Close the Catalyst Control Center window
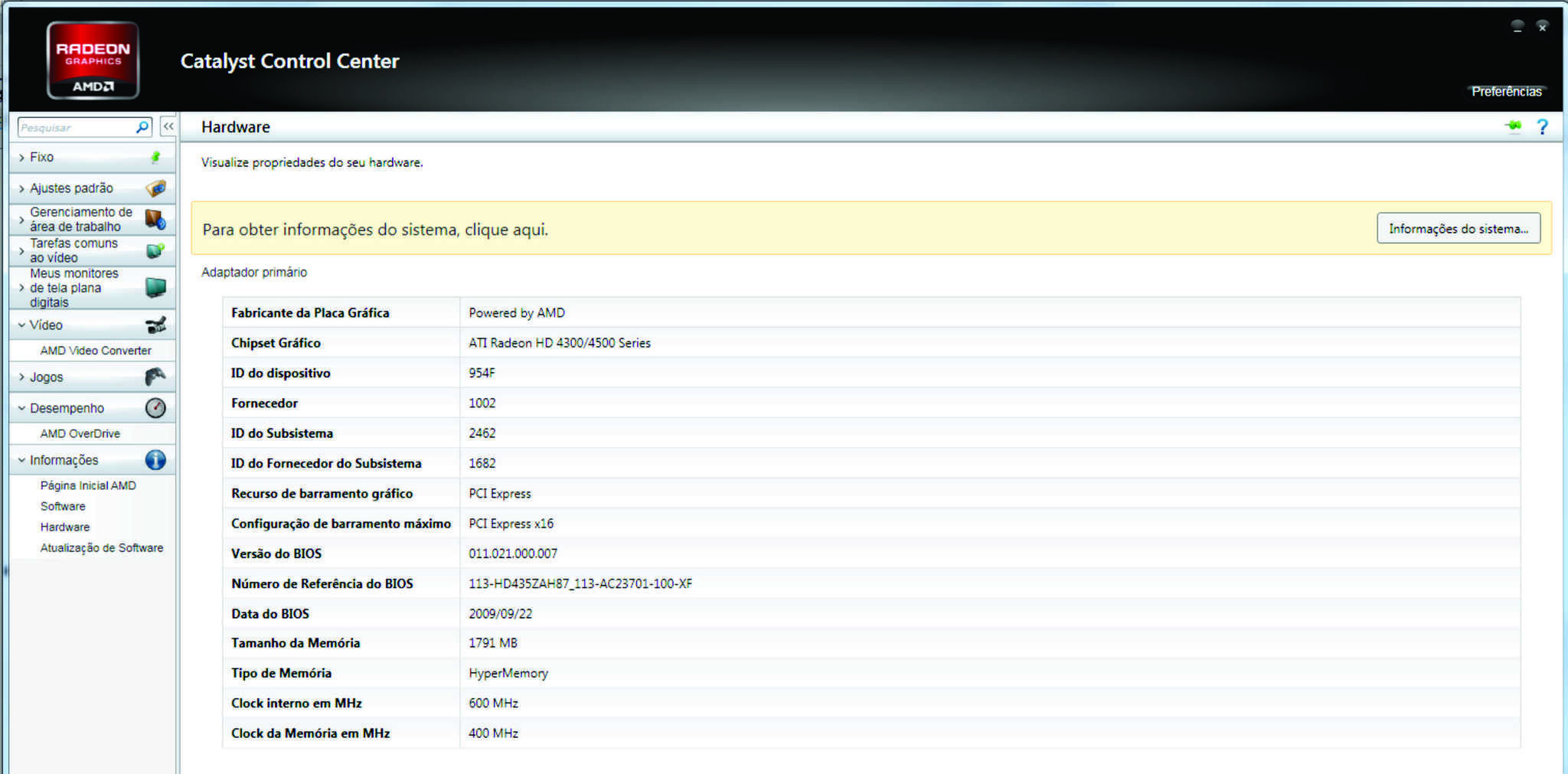The image size is (1568, 774). tap(1543, 26)
